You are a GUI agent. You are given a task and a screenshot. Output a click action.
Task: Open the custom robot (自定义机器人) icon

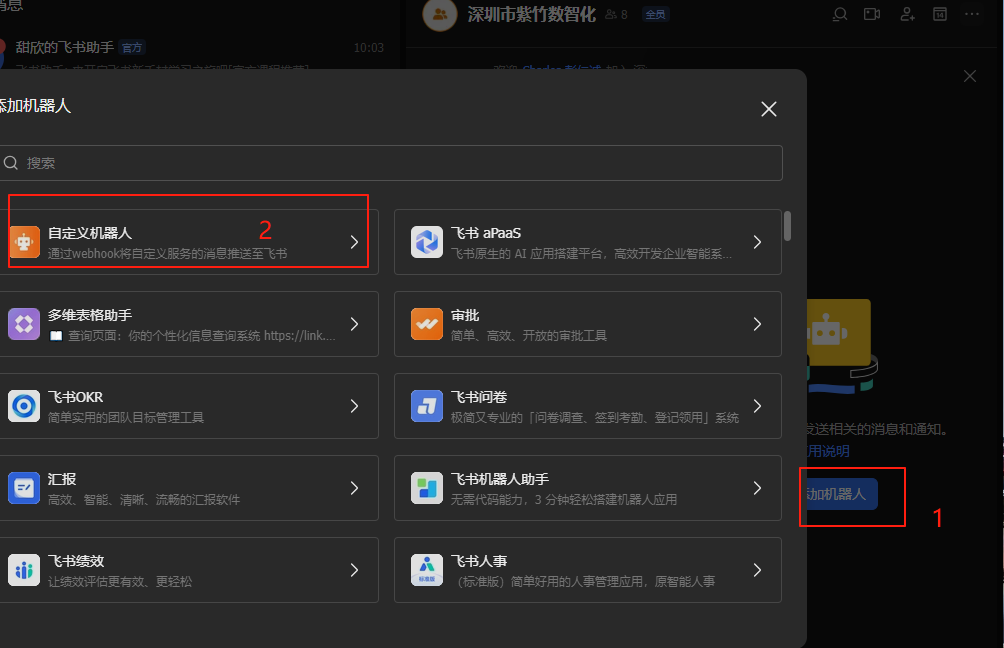(24, 242)
